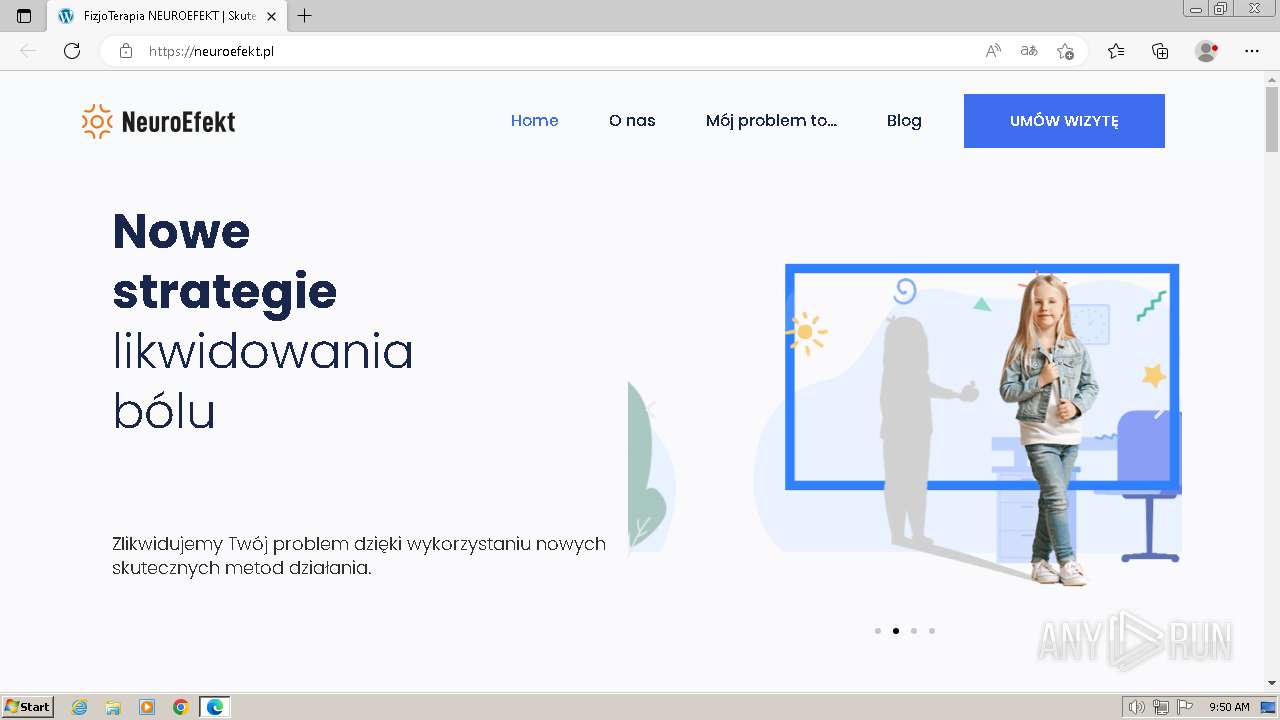1280x720 pixels.
Task: Open the Windows Start menu
Action: coord(28,707)
